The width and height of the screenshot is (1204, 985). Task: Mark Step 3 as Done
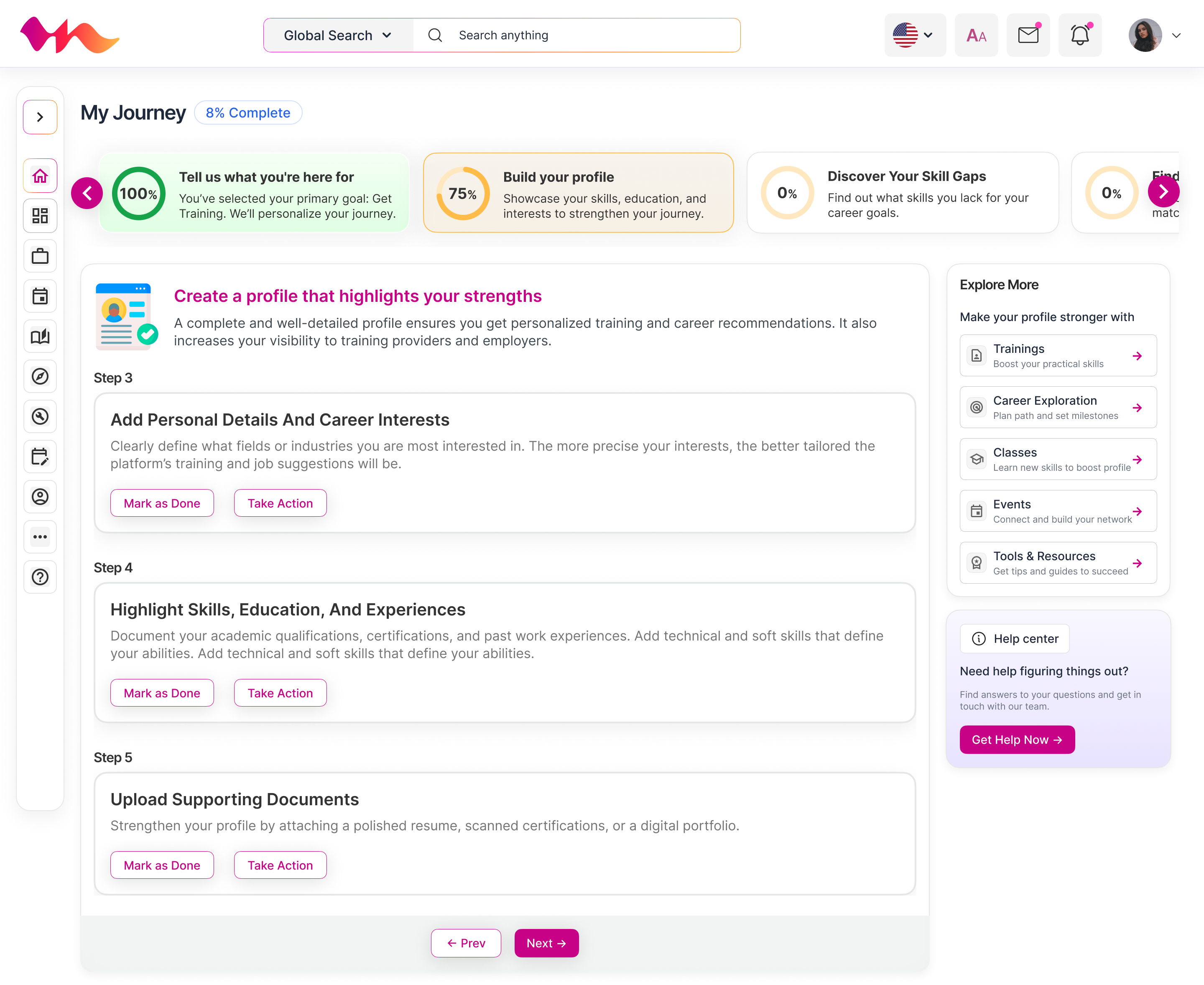coord(162,503)
